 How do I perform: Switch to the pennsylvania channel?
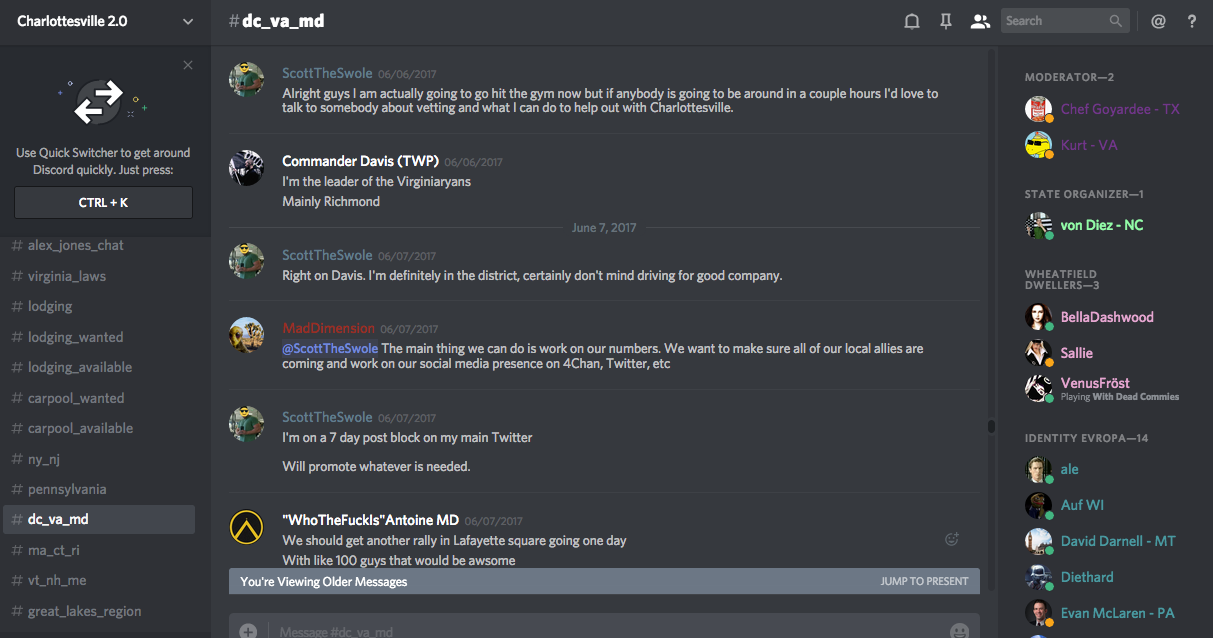pos(67,489)
